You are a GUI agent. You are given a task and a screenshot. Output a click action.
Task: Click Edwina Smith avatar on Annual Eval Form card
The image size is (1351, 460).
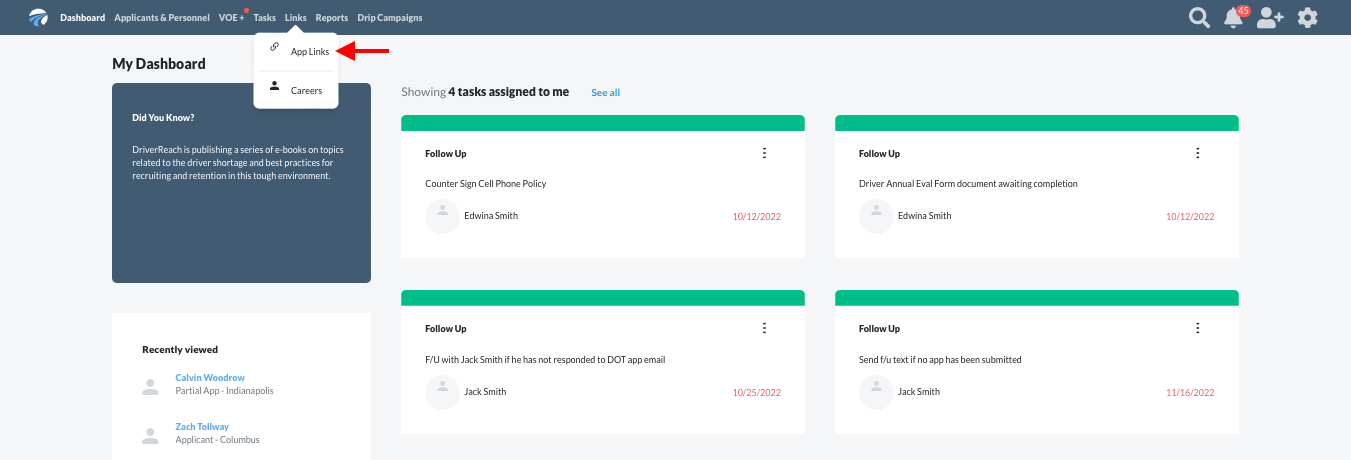877,216
